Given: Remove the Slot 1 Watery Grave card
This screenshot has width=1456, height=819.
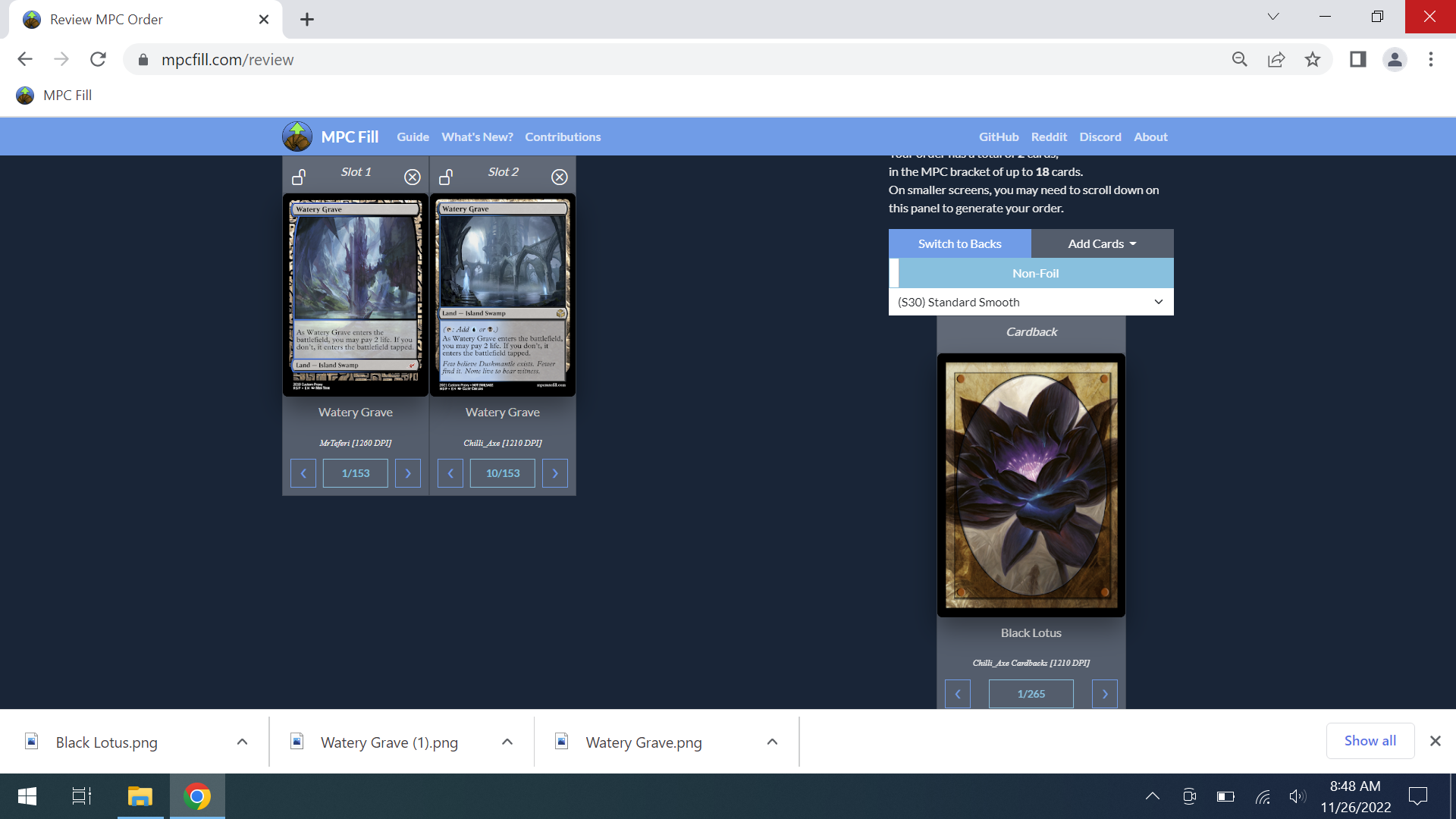Looking at the screenshot, I should pos(412,177).
